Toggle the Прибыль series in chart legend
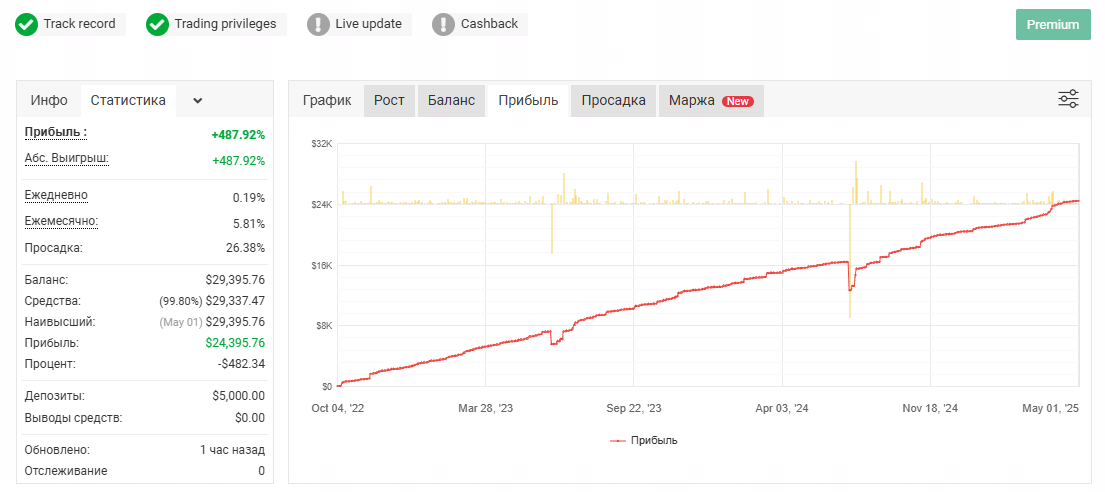This screenshot has width=1105, height=492. coord(643,441)
